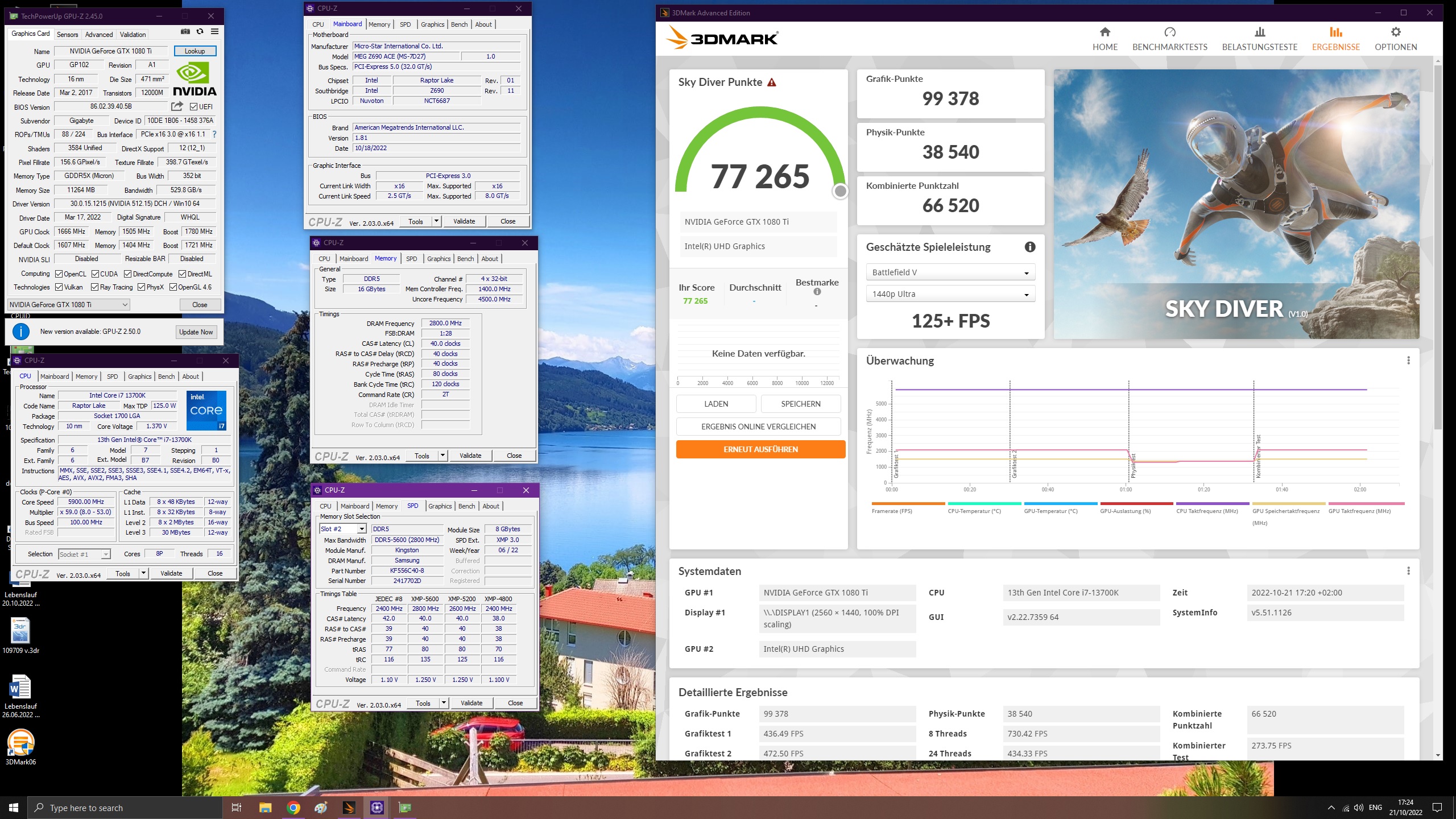Click the Sky Diver preview image
This screenshot has width=1456, height=819.
coord(1236,204)
